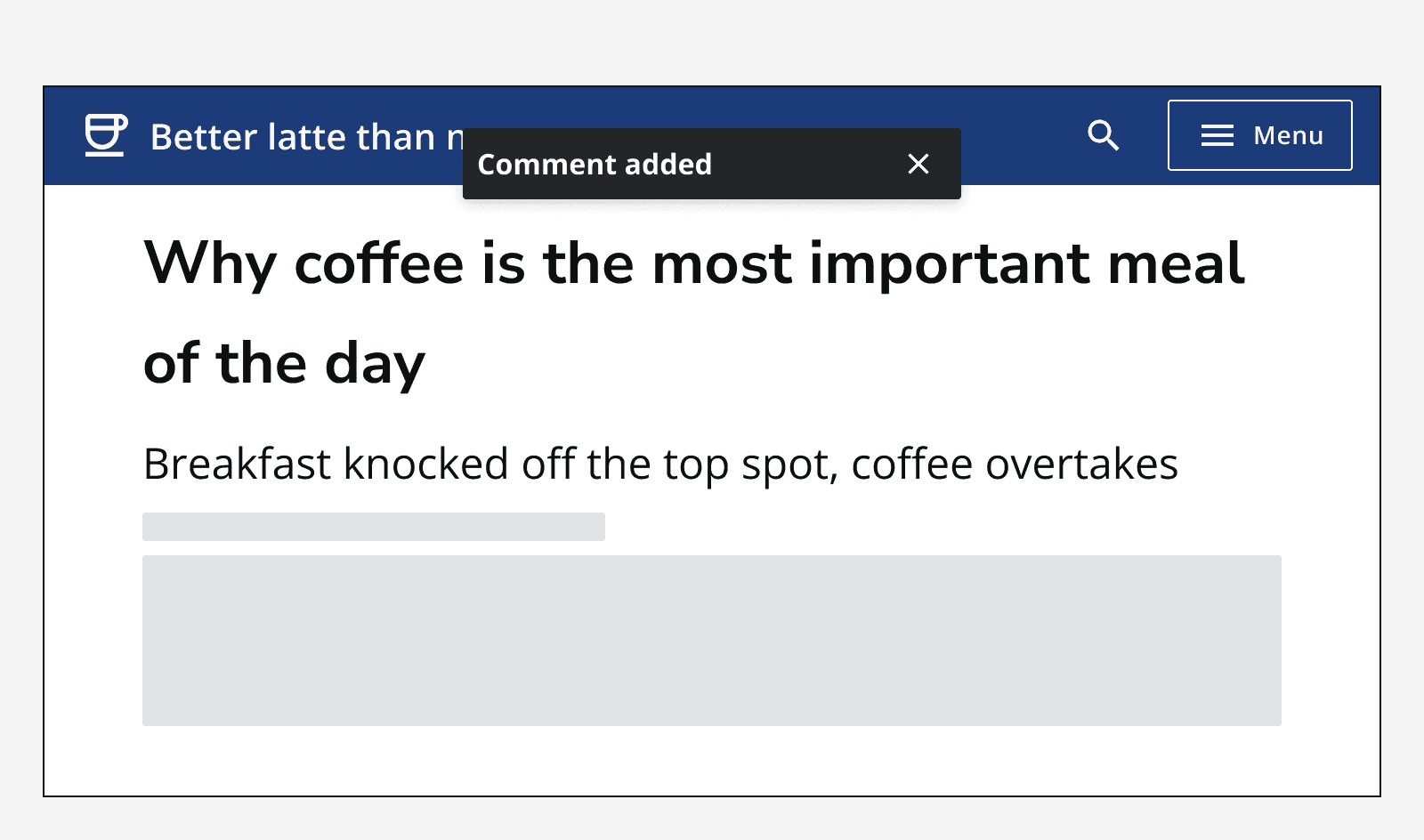Image resolution: width=1424 pixels, height=840 pixels.
Task: Click the hamburger icon inside the Menu button
Action: (1216, 135)
